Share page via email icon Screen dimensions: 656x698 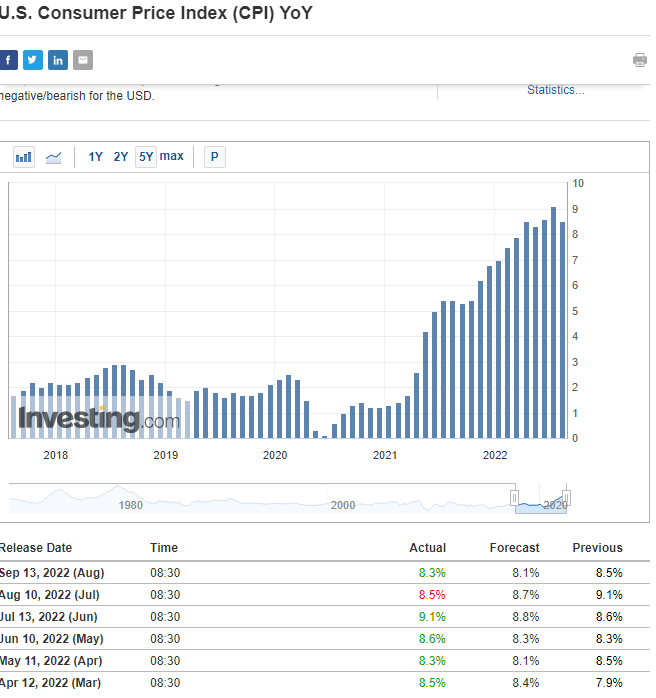pyautogui.click(x=83, y=60)
